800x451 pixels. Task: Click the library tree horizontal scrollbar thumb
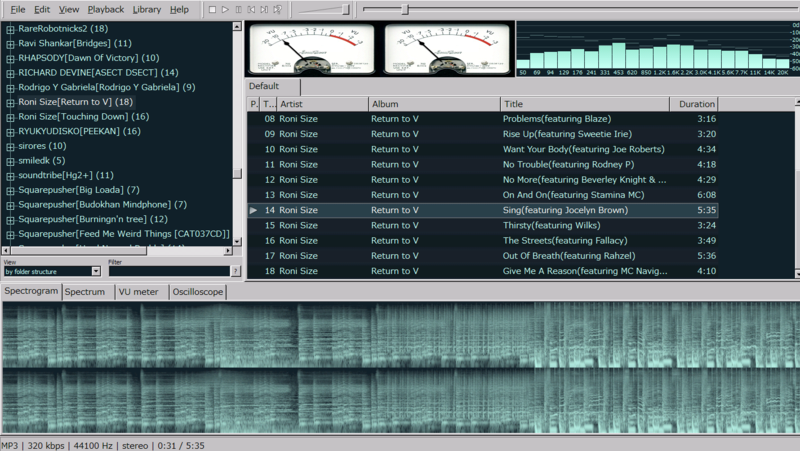pos(79,250)
